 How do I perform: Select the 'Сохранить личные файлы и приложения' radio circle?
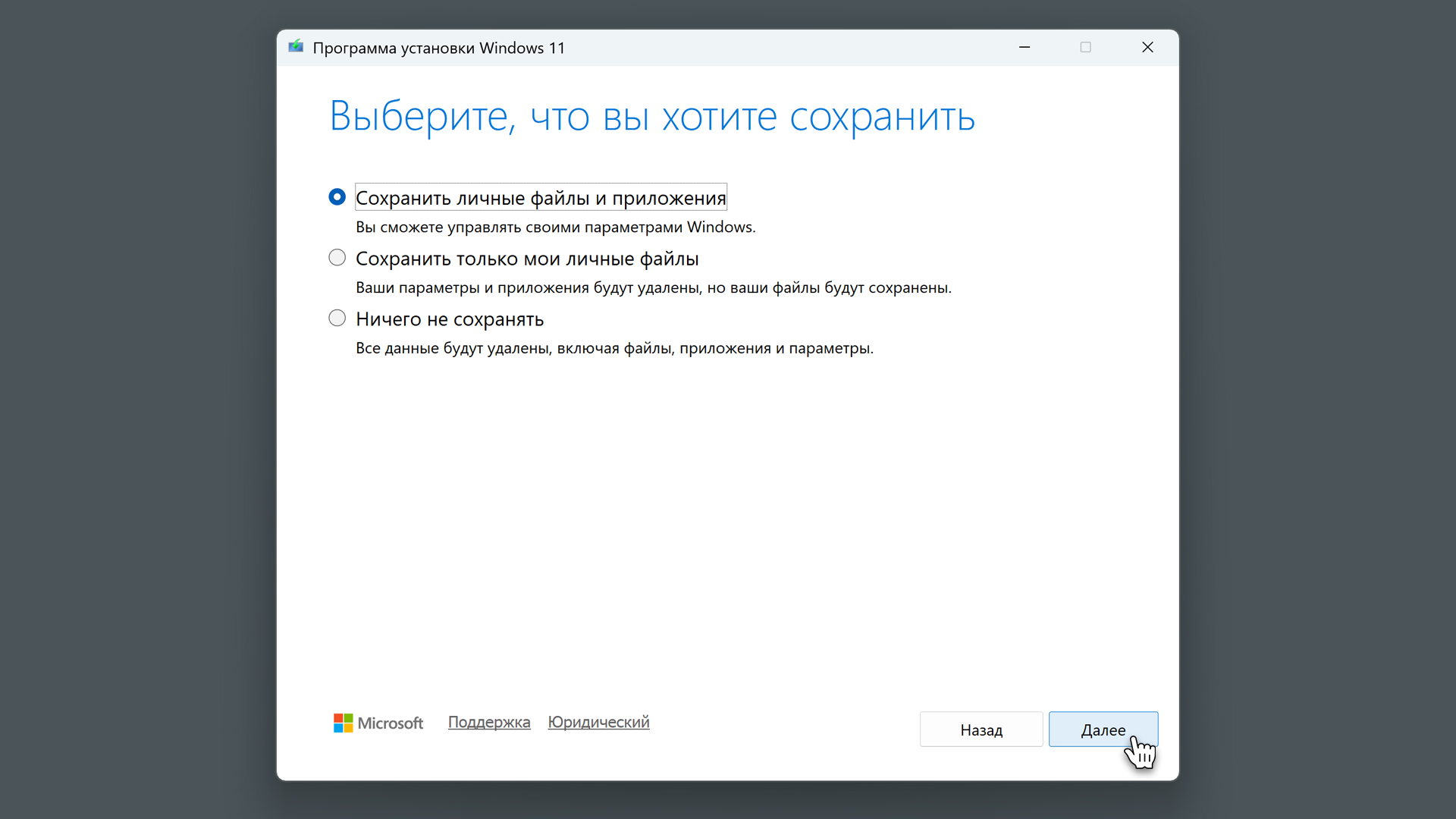[x=337, y=197]
